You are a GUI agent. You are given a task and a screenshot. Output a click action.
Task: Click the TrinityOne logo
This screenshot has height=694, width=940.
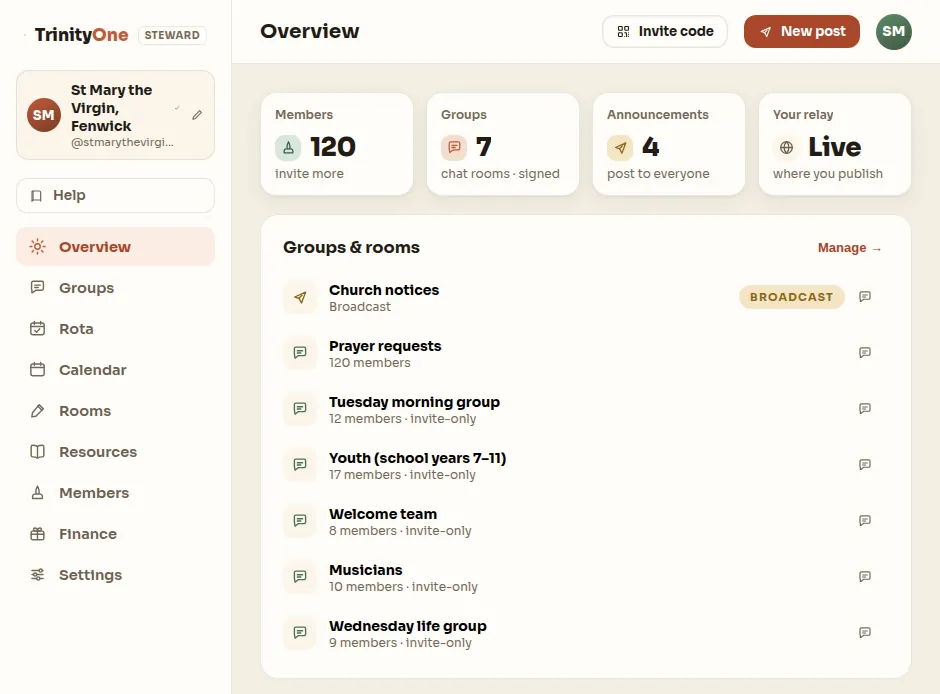[x=82, y=35]
